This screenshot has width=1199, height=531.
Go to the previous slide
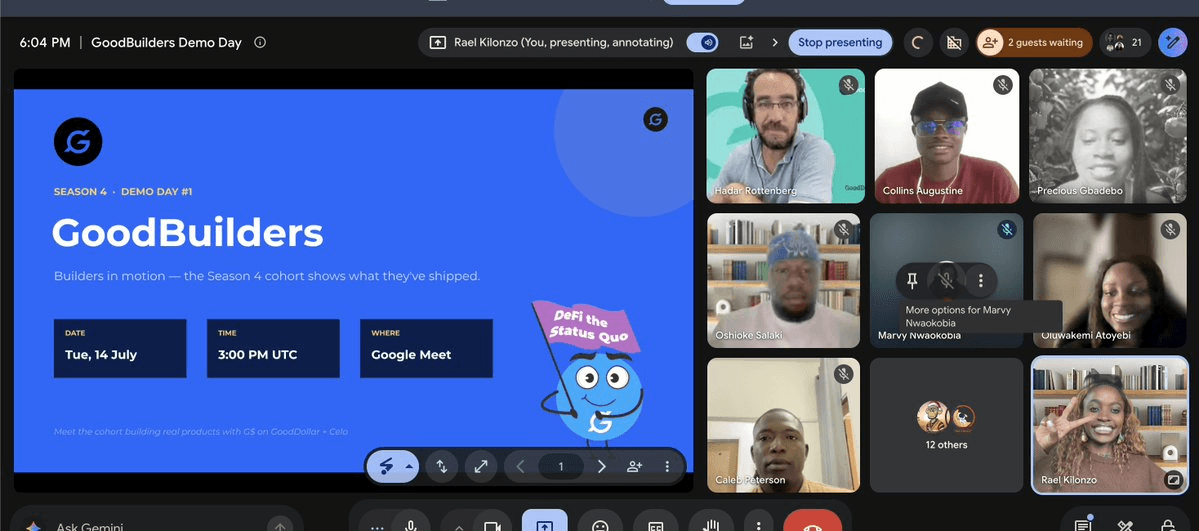(x=521, y=467)
